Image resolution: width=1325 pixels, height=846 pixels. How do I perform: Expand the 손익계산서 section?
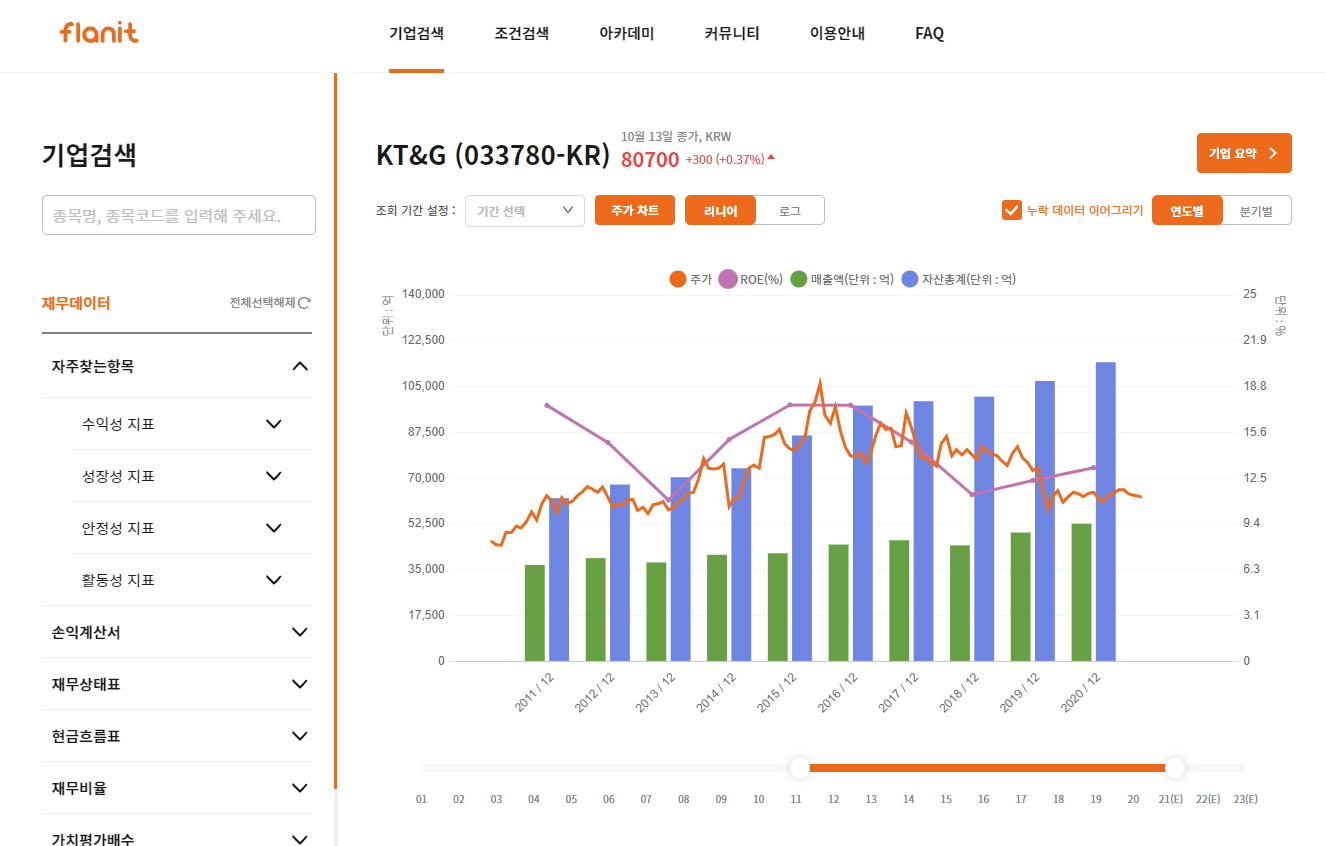tap(177, 632)
